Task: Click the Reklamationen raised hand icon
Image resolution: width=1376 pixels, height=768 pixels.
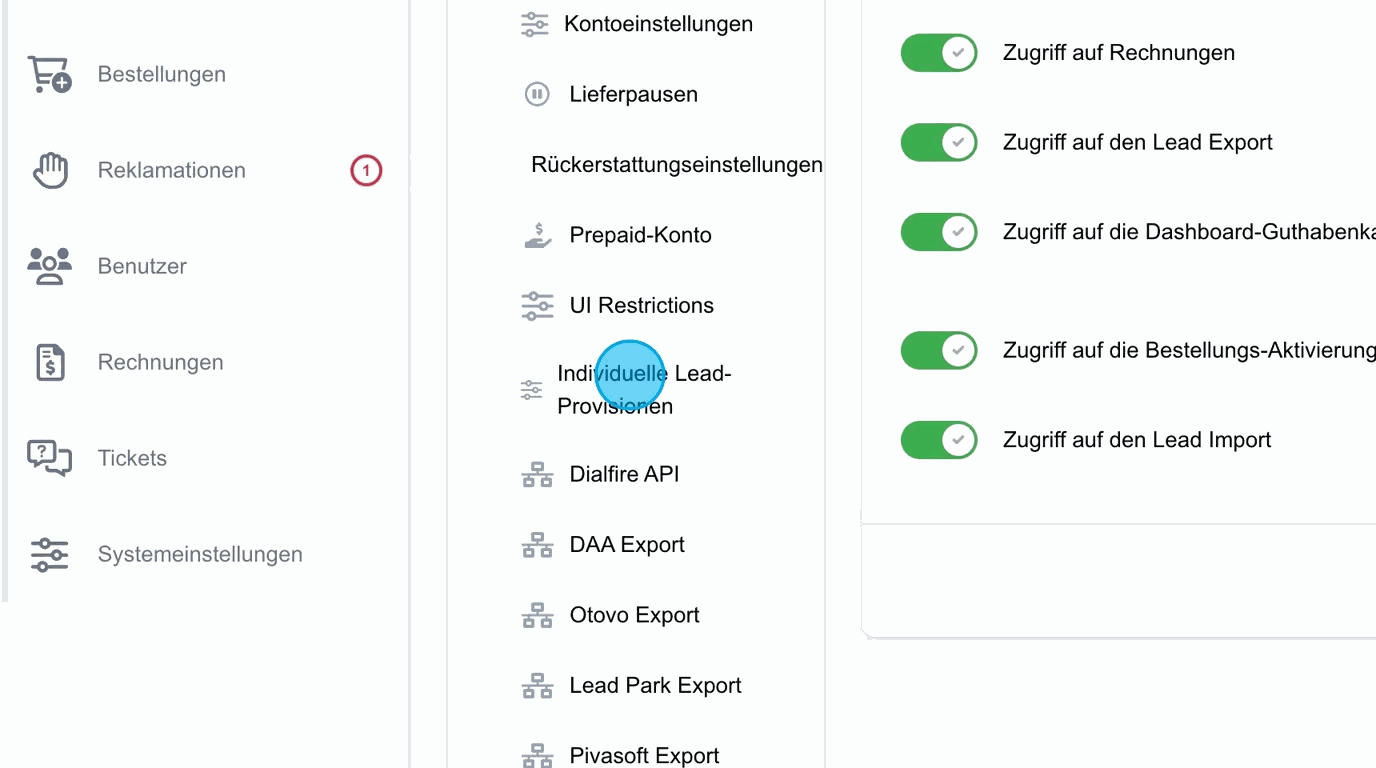Action: pyautogui.click(x=49, y=170)
